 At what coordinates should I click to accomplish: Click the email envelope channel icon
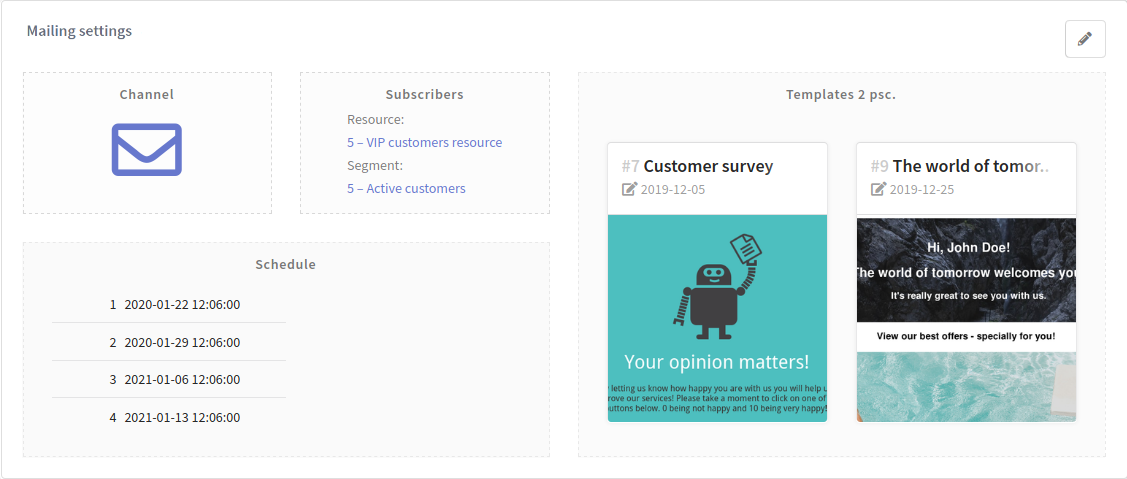(146, 149)
